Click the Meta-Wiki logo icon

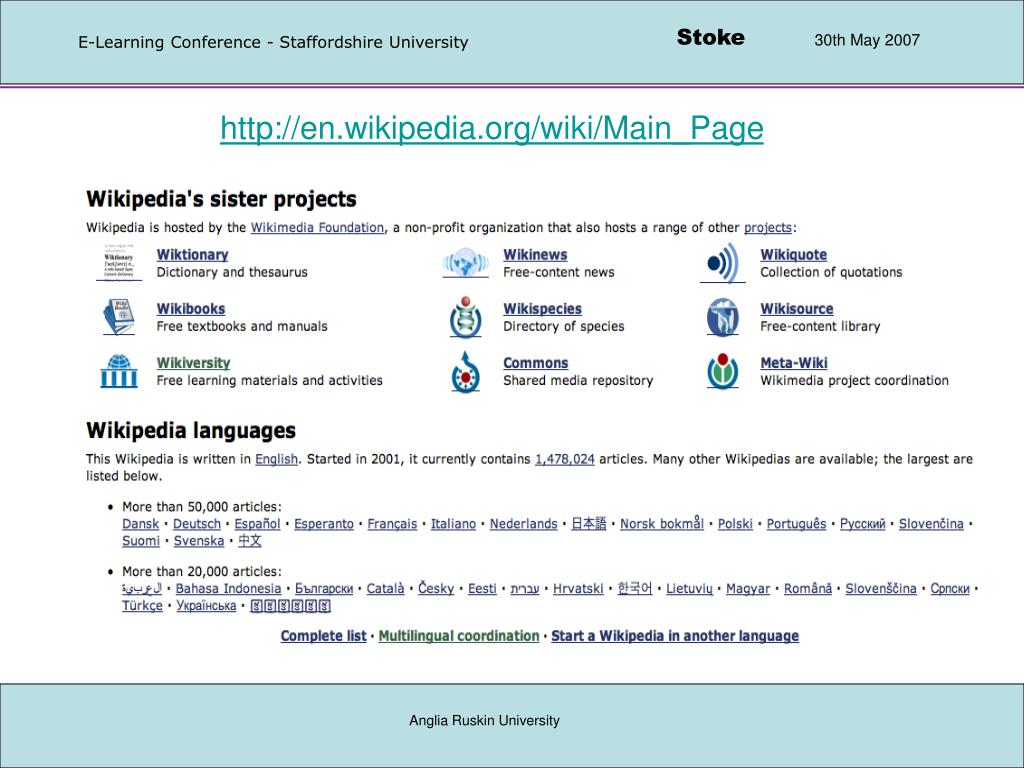tap(722, 371)
